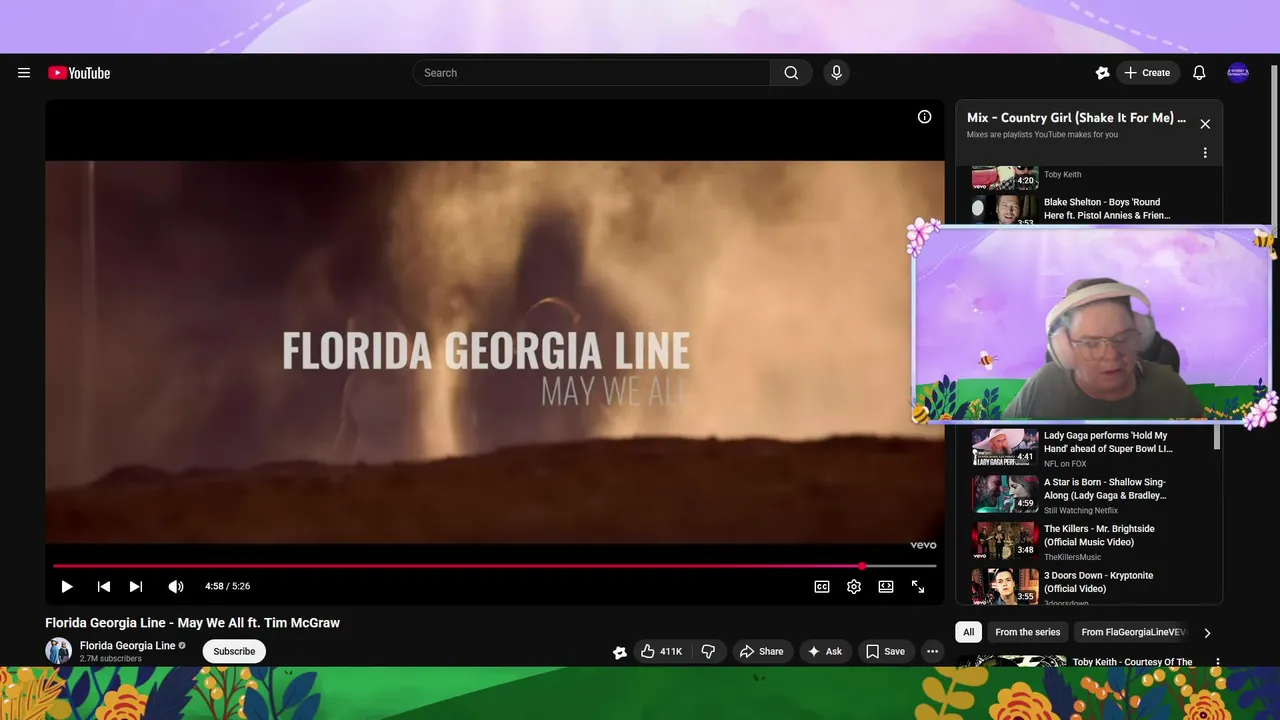The height and width of the screenshot is (720, 1280).
Task: Click TheKillersMusic channel label
Action: 1072,558
